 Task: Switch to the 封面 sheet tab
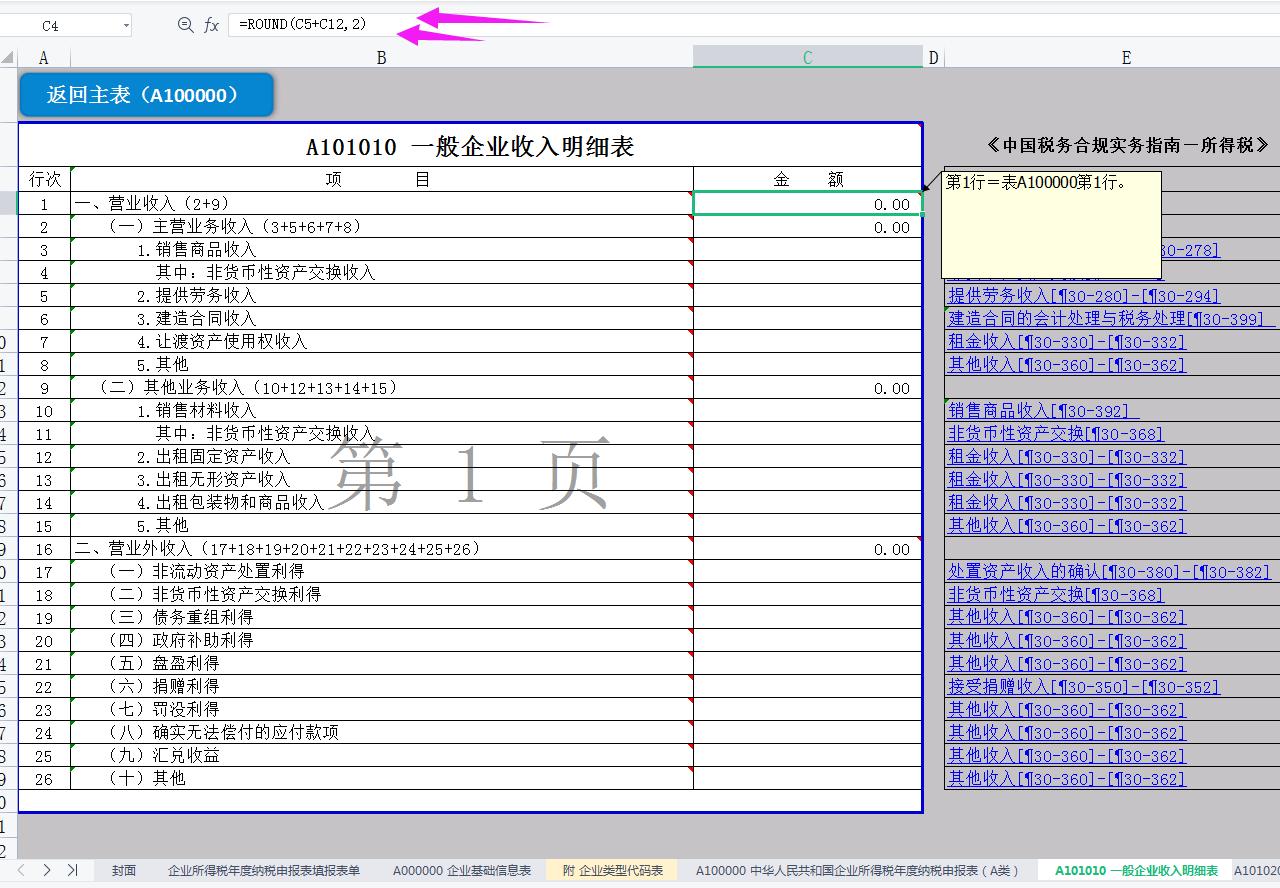tap(123, 870)
